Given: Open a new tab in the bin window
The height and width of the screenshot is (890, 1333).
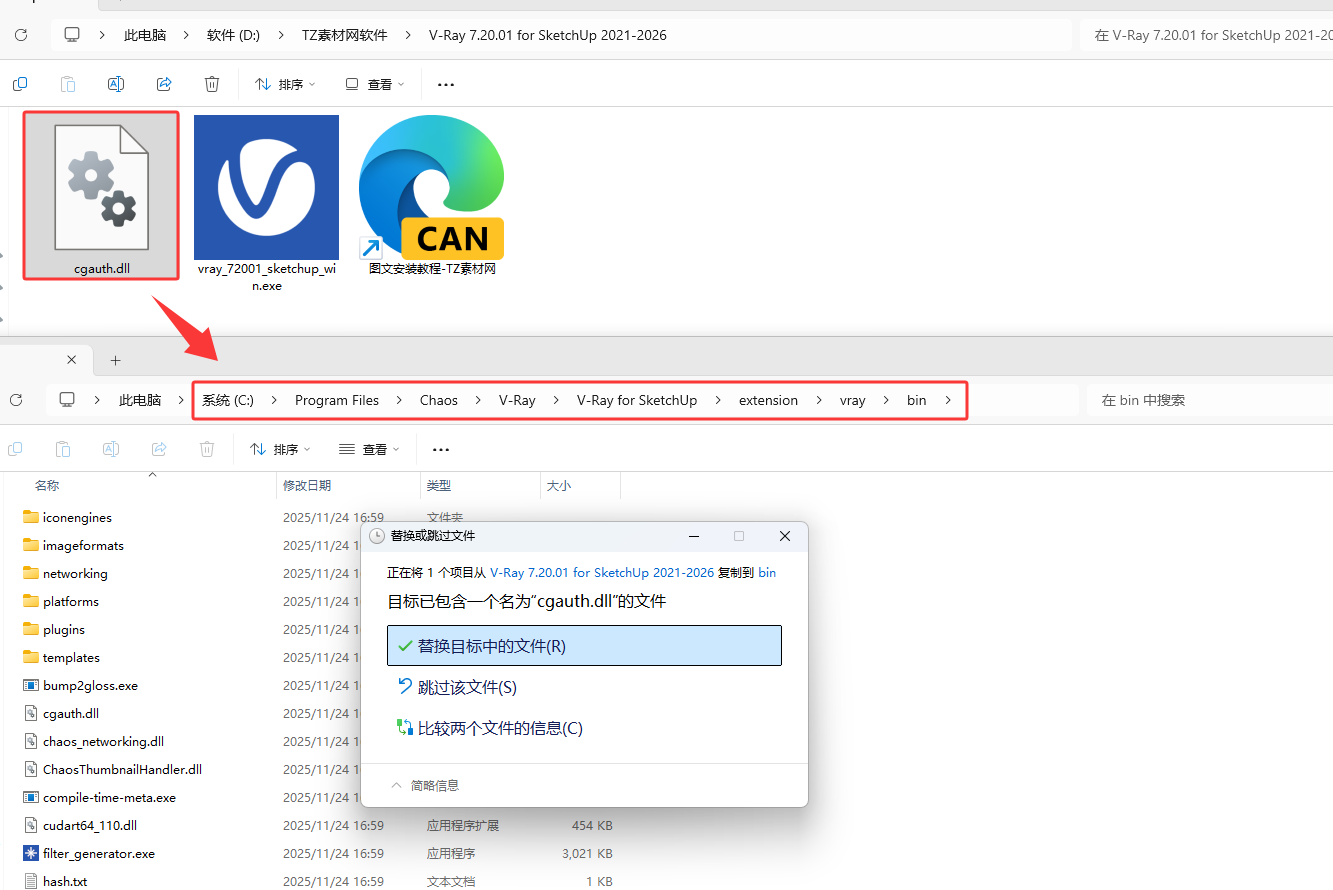Looking at the screenshot, I should pos(115,360).
